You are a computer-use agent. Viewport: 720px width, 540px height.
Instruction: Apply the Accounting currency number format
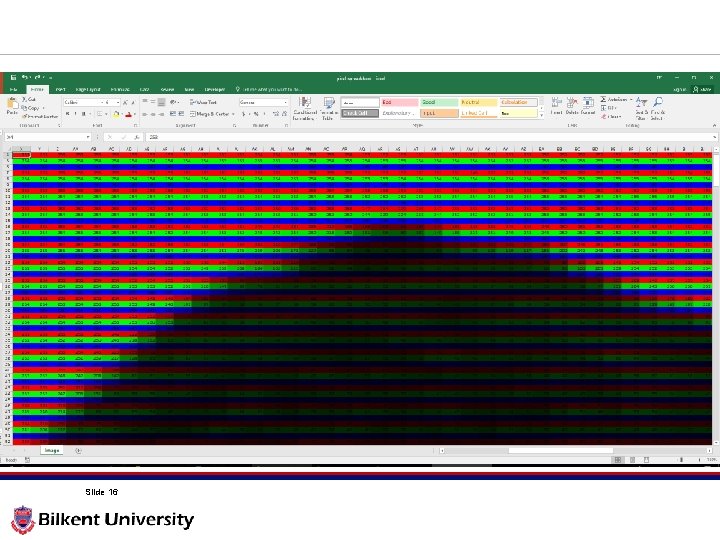(244, 114)
